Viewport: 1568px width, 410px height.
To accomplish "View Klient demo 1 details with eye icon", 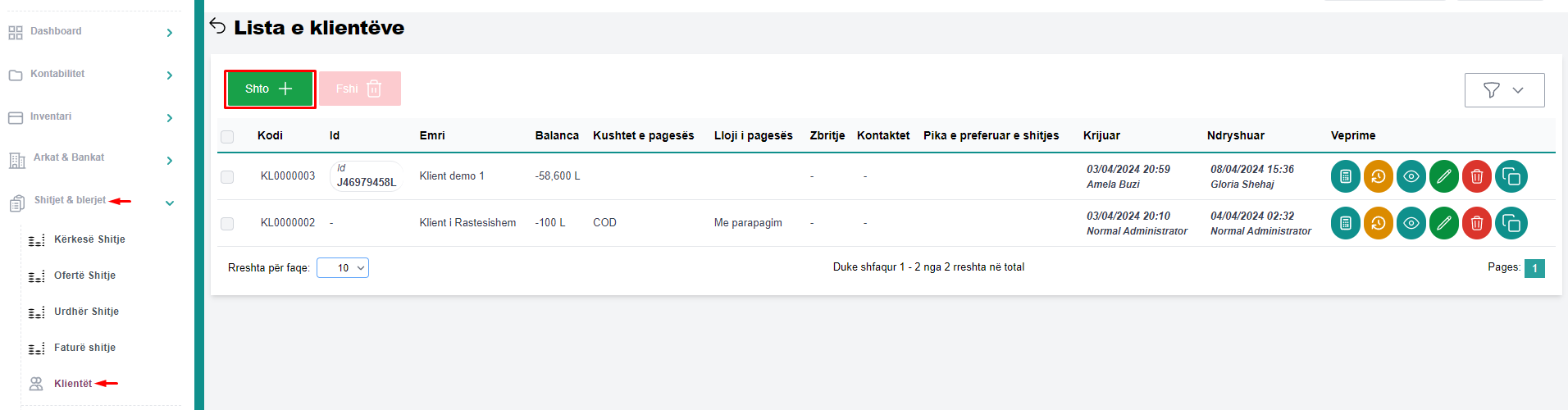I will coord(1411,176).
